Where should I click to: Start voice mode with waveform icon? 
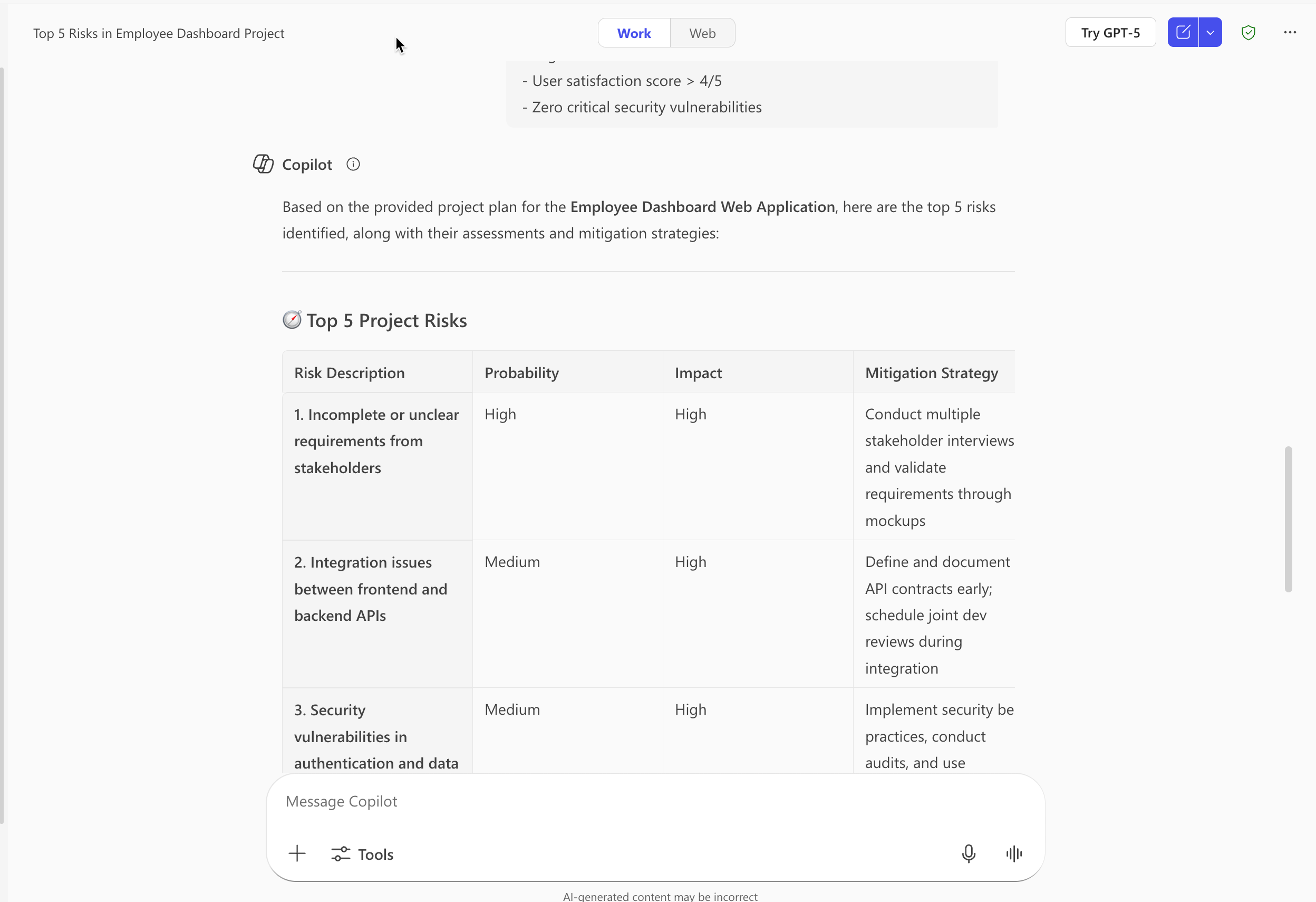tap(1013, 853)
